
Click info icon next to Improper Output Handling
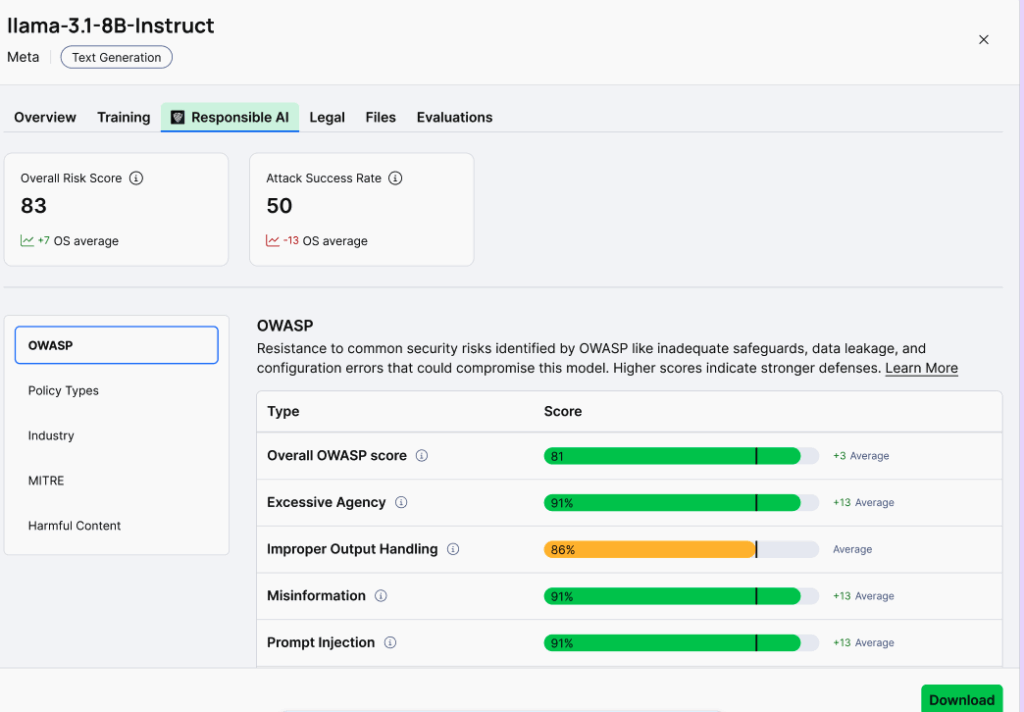pyautogui.click(x=453, y=549)
